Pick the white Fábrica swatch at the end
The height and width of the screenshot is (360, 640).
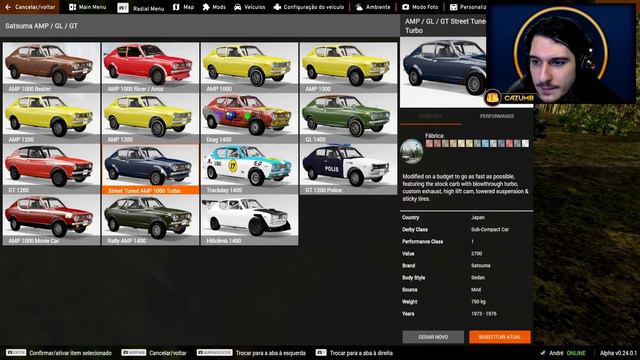[x=525, y=143]
